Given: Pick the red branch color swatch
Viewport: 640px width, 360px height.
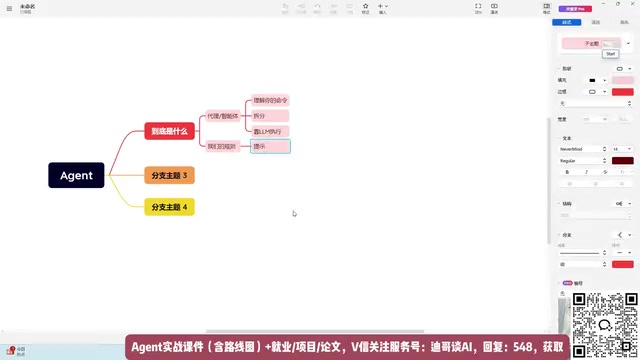Looking at the screenshot, I should (x=622, y=264).
